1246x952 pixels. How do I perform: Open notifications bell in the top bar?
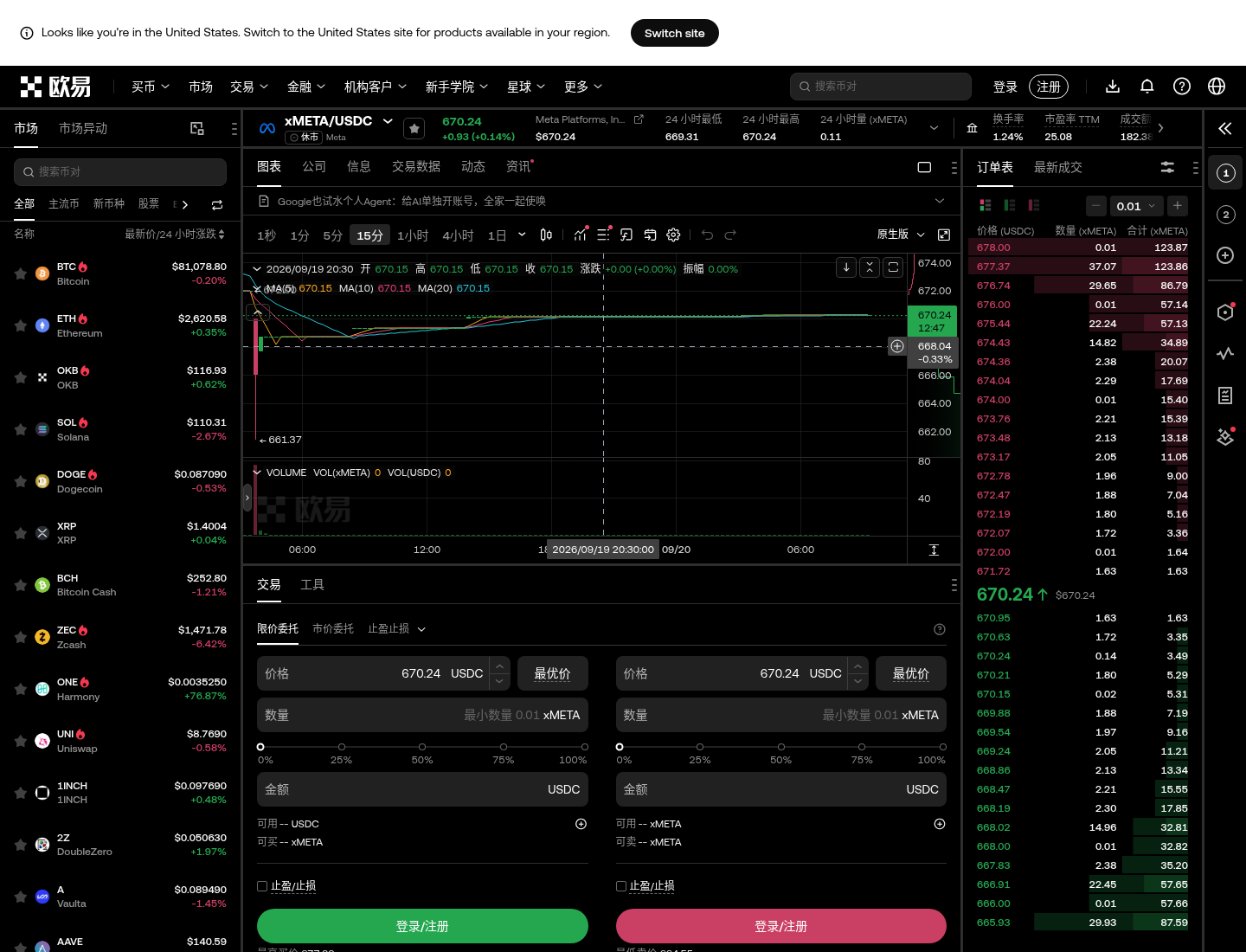(1147, 87)
